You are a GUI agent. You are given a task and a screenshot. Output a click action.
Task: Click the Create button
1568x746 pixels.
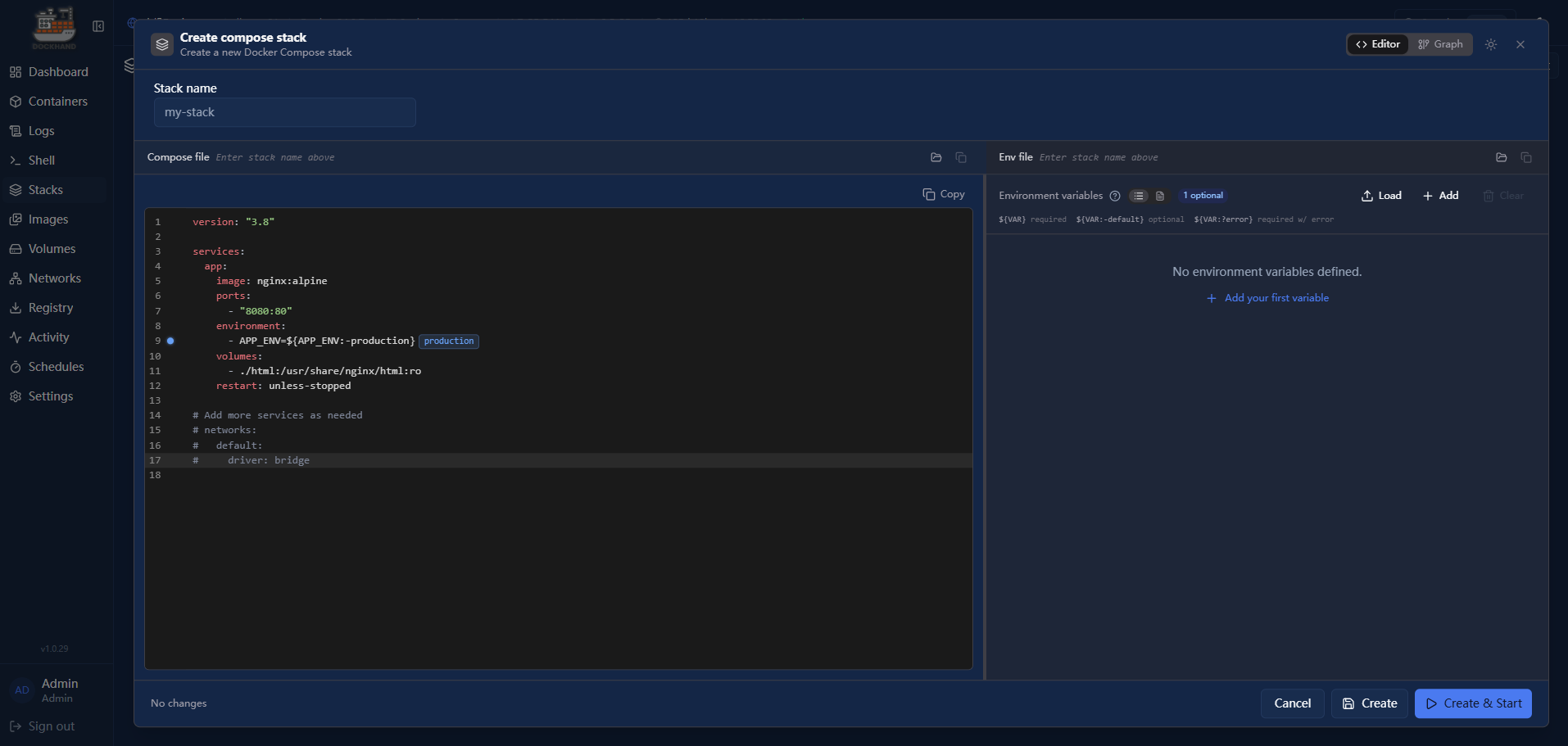(x=1370, y=703)
